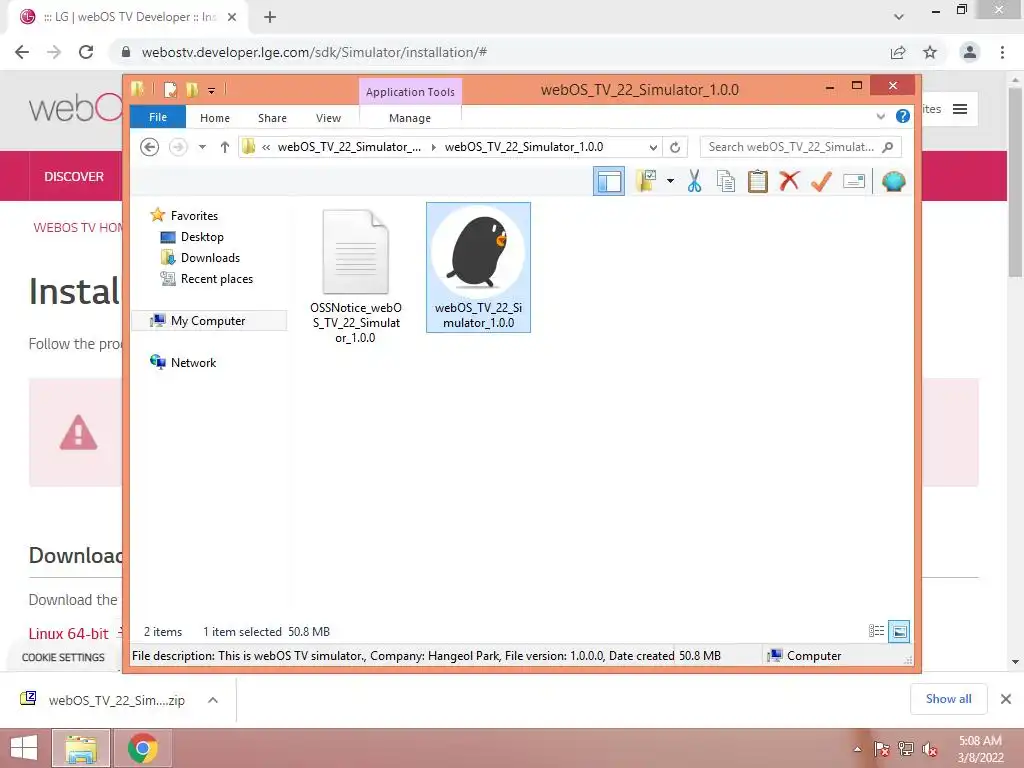This screenshot has height=768, width=1024.
Task: Open hamburger menu on webOS site
Action: (960, 109)
